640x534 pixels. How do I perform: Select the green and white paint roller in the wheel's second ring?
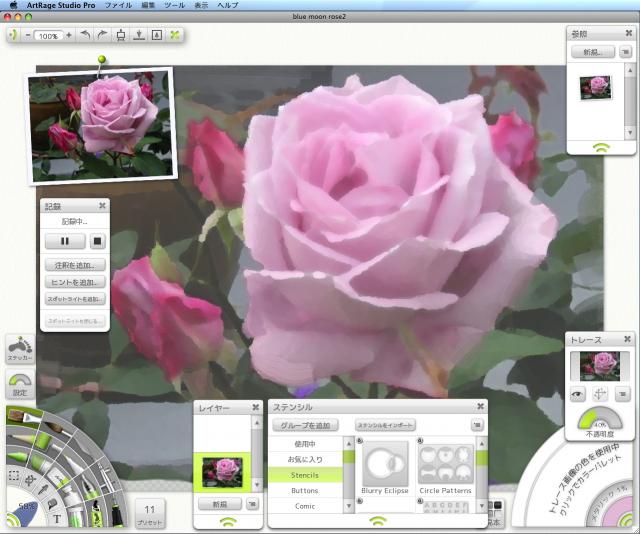[x=46, y=442]
